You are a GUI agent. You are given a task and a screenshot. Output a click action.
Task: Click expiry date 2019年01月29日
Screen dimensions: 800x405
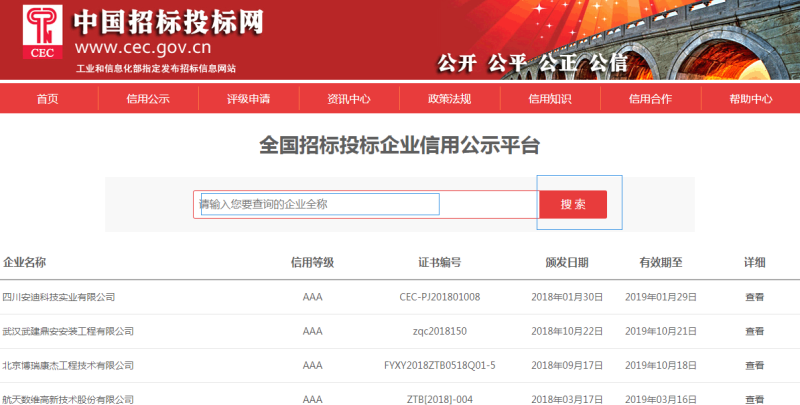point(661,297)
